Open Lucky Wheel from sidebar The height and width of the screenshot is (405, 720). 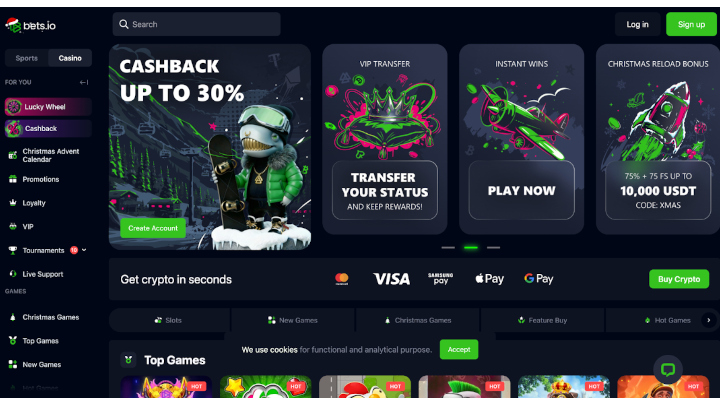pyautogui.click(x=48, y=107)
